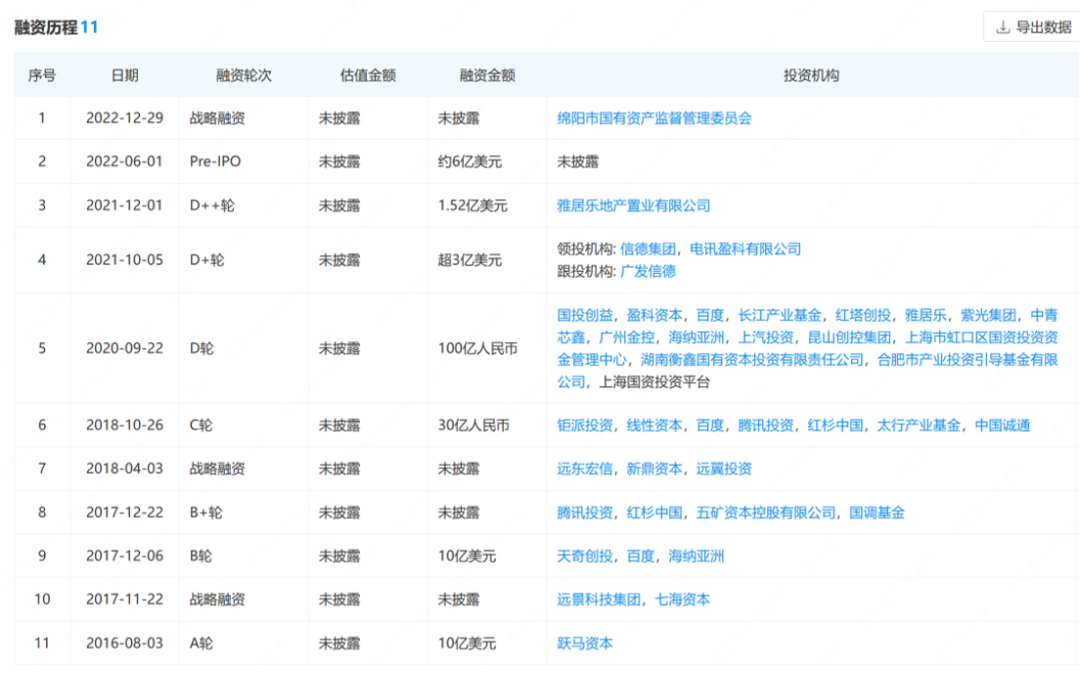The height and width of the screenshot is (673, 1080).
Task: Open follow investor link 广发信德
Action: pyautogui.click(x=648, y=271)
